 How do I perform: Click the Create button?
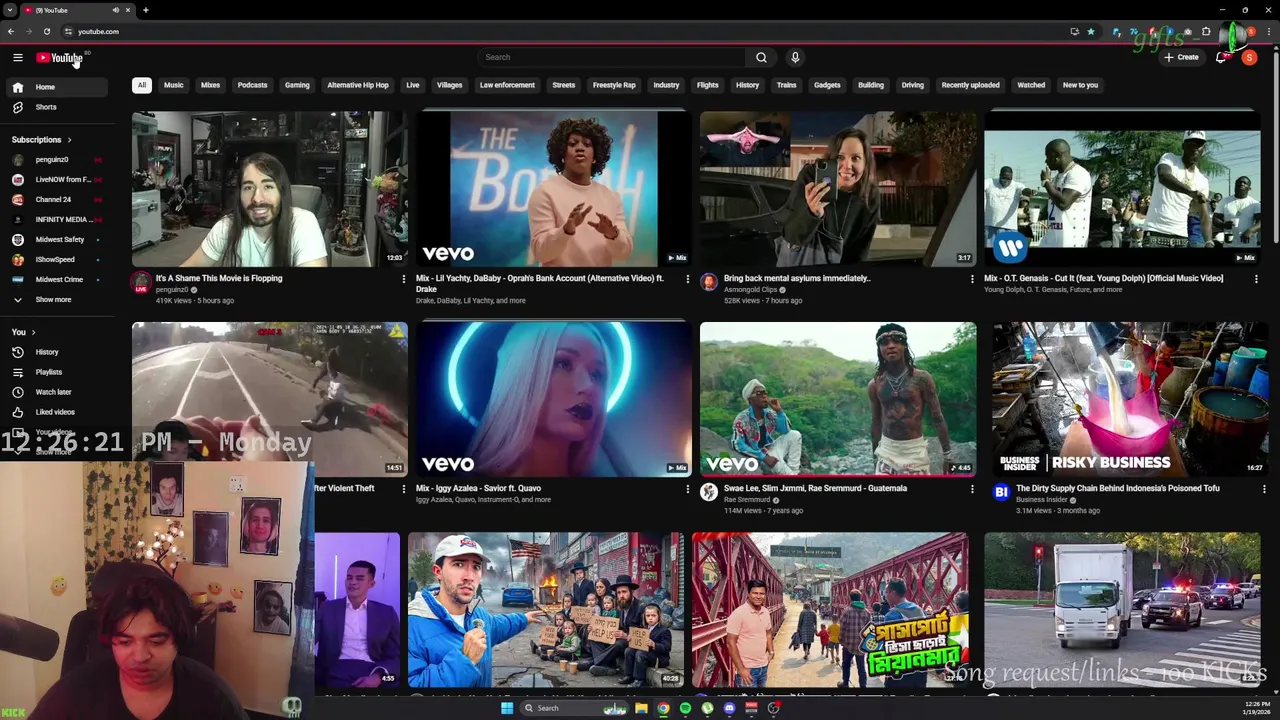(x=1181, y=57)
